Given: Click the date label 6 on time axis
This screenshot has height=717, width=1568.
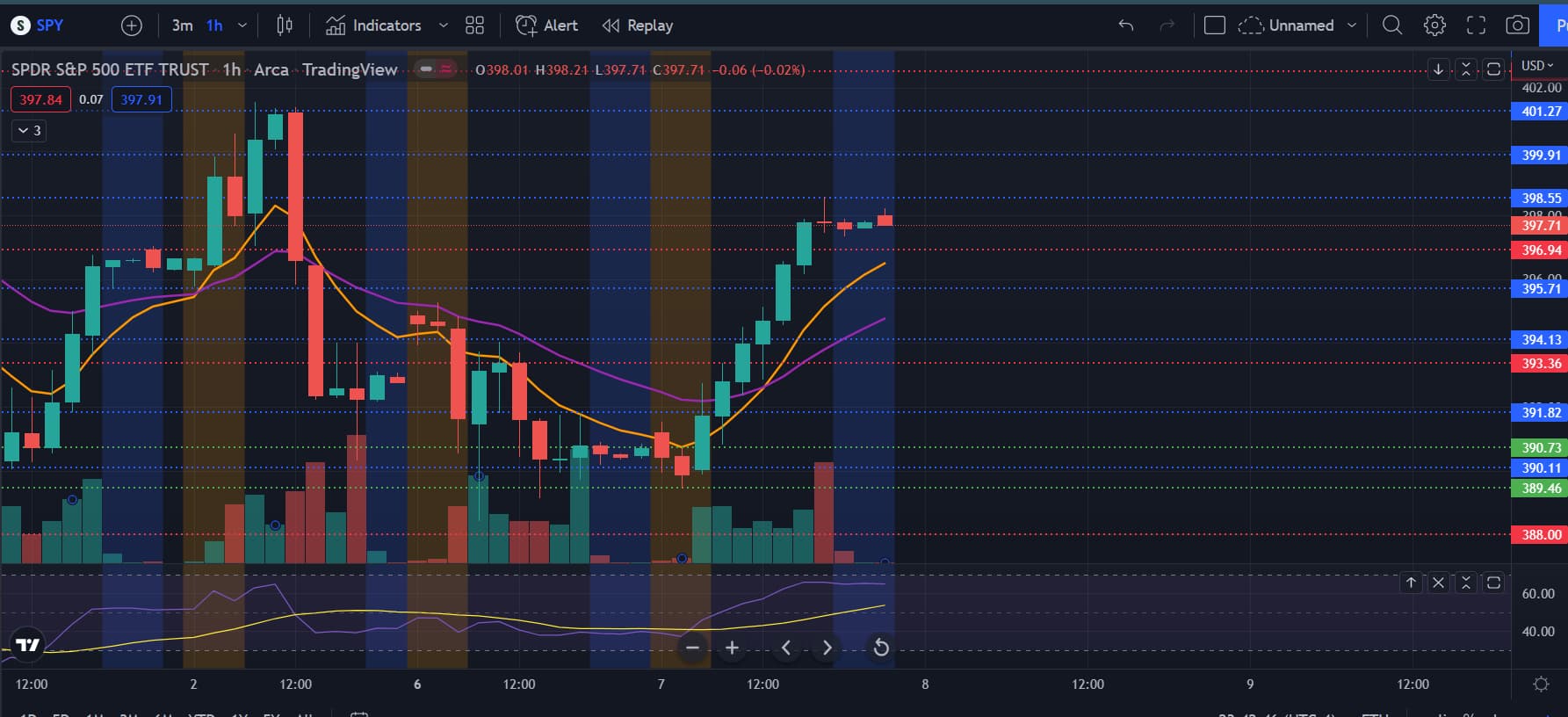Looking at the screenshot, I should tap(417, 684).
